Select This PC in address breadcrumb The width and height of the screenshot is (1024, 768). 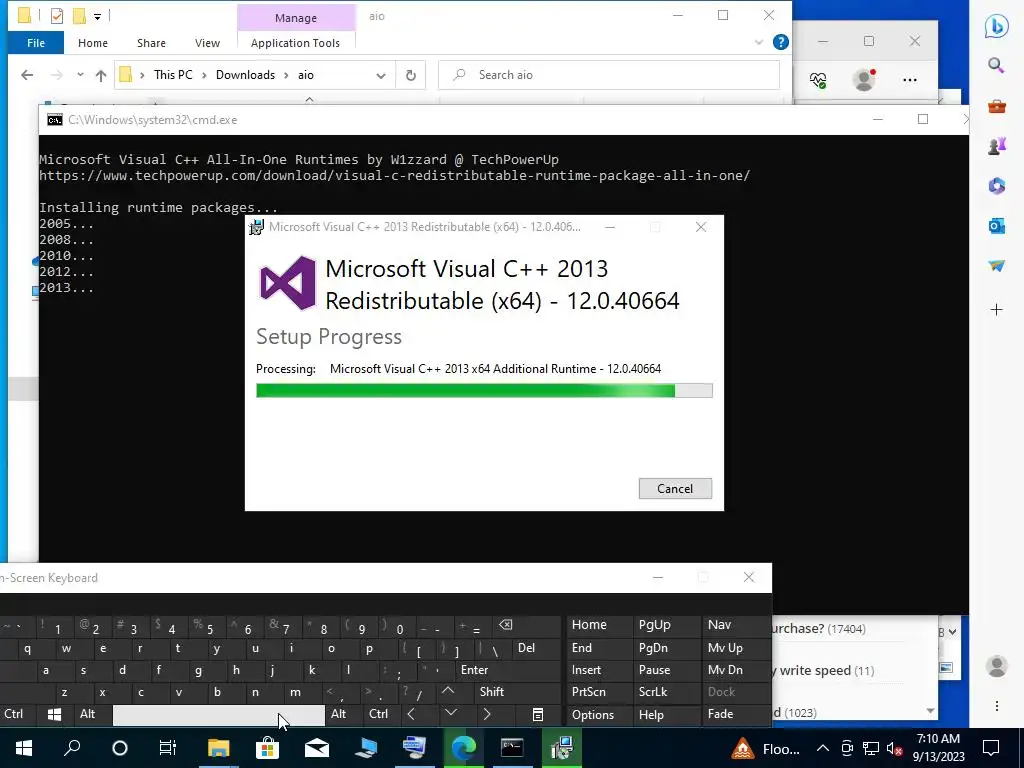tap(173, 75)
